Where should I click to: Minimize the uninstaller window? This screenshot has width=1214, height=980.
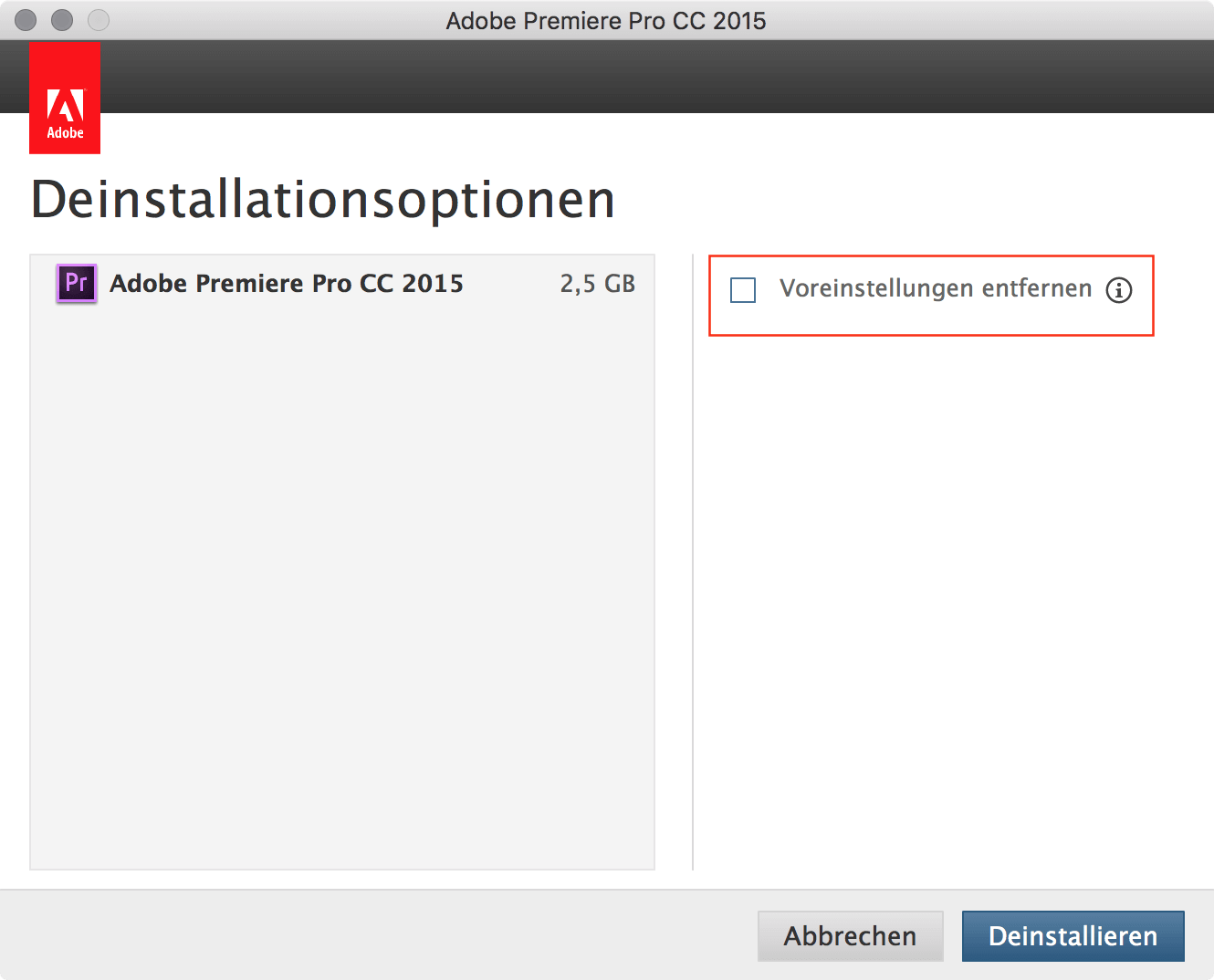(x=62, y=20)
